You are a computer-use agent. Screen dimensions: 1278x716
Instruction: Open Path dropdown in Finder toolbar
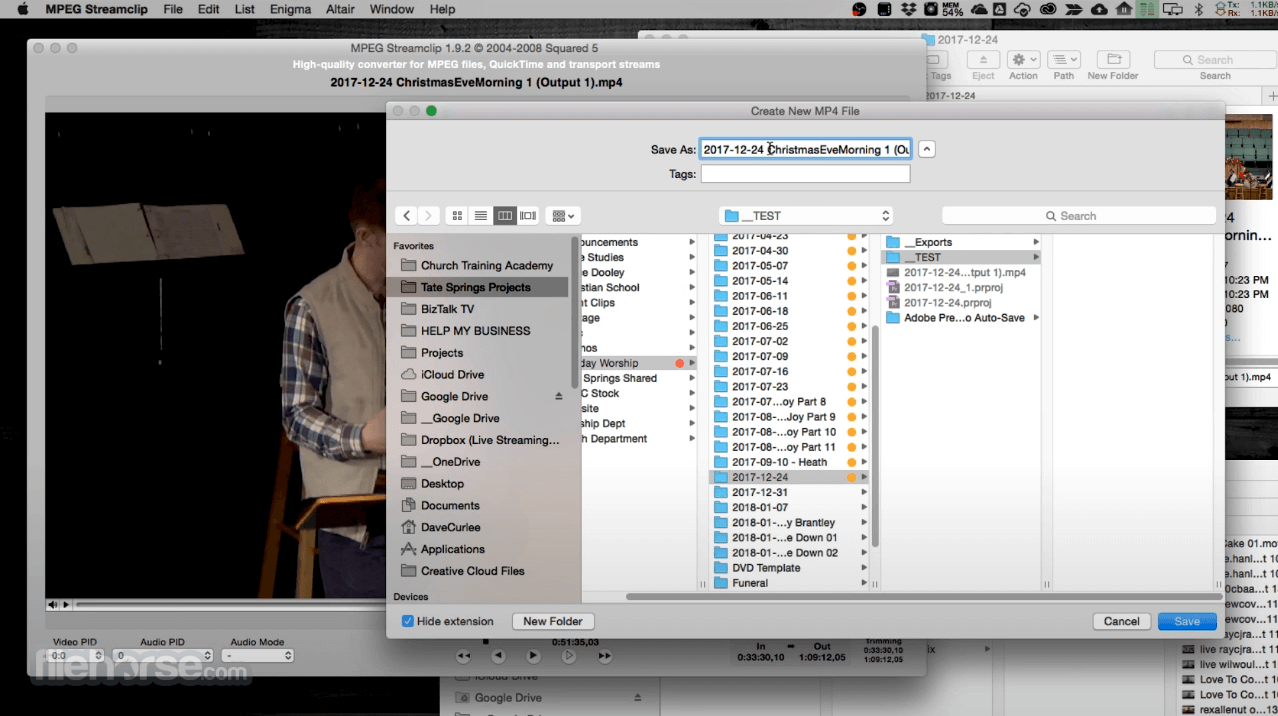[1064, 60]
